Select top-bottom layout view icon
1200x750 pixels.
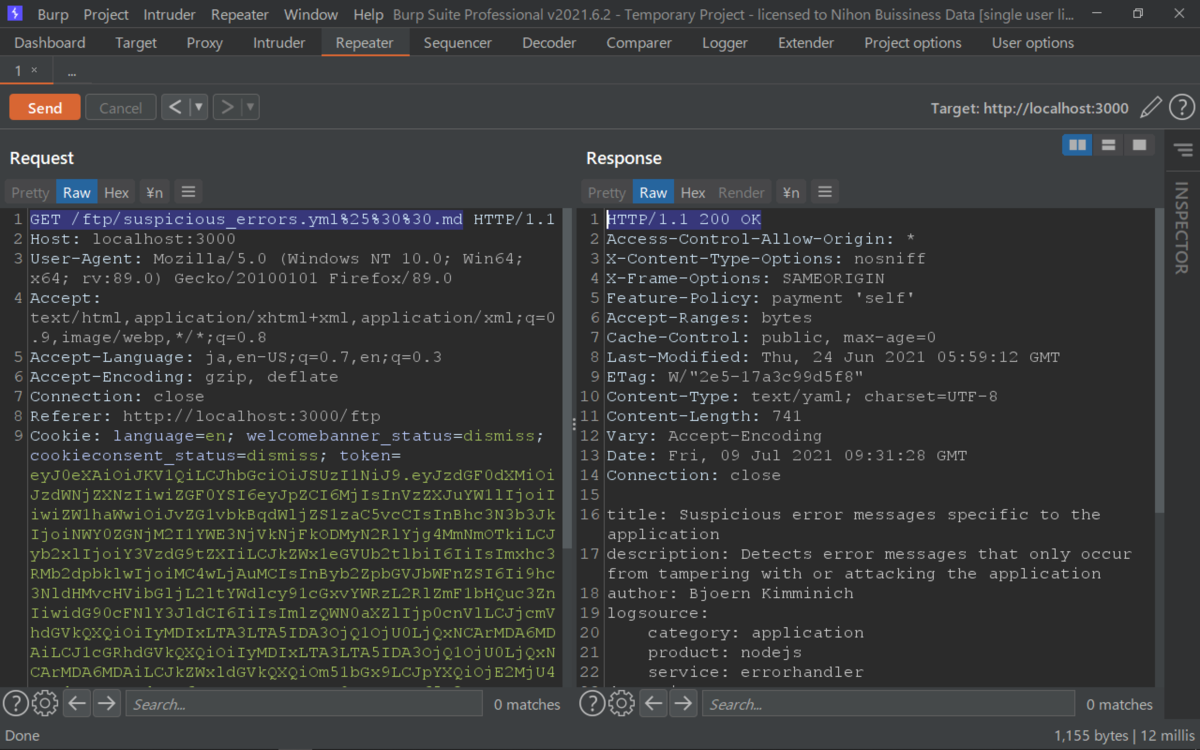(x=1108, y=145)
